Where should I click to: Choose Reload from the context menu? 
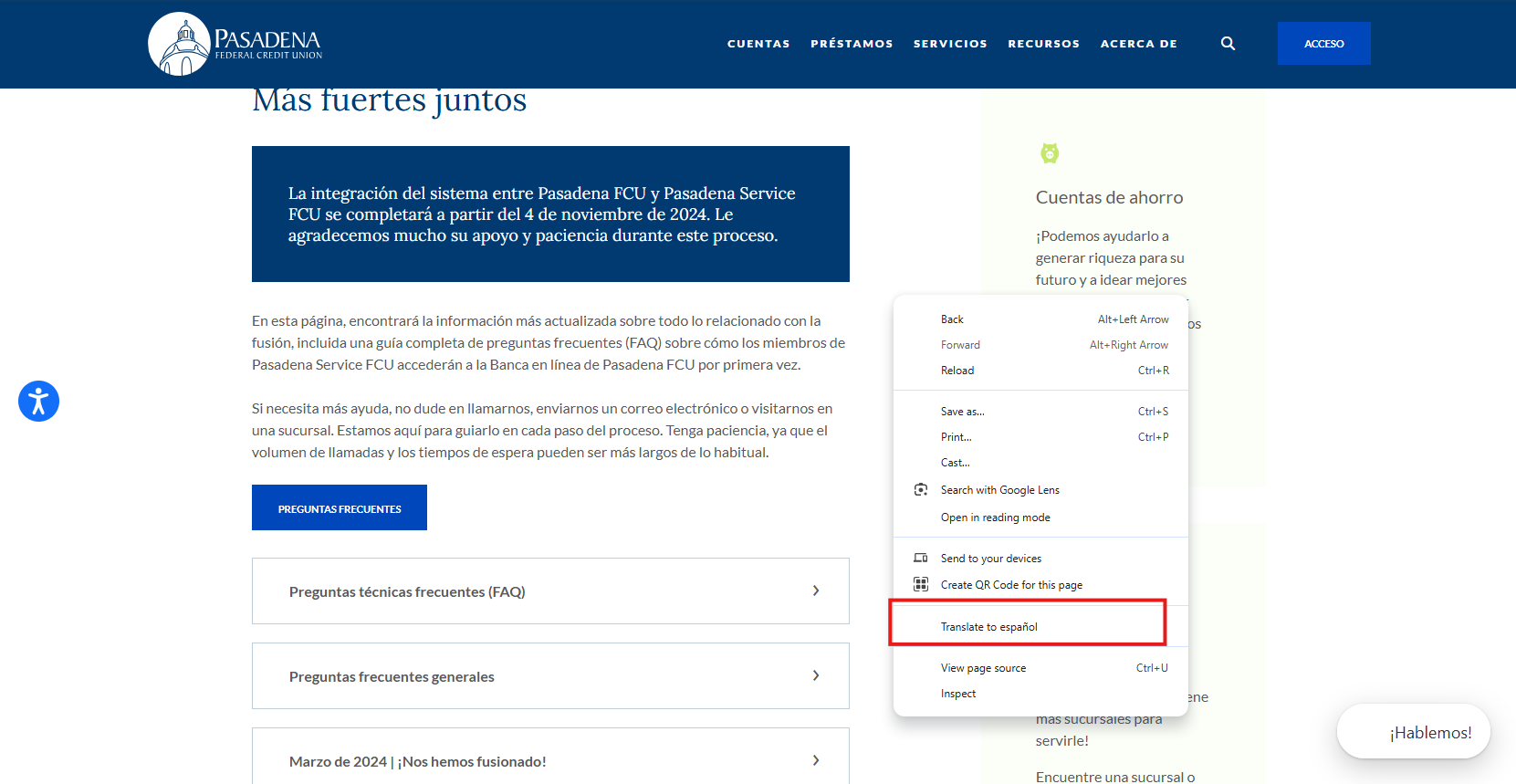pos(1040,371)
